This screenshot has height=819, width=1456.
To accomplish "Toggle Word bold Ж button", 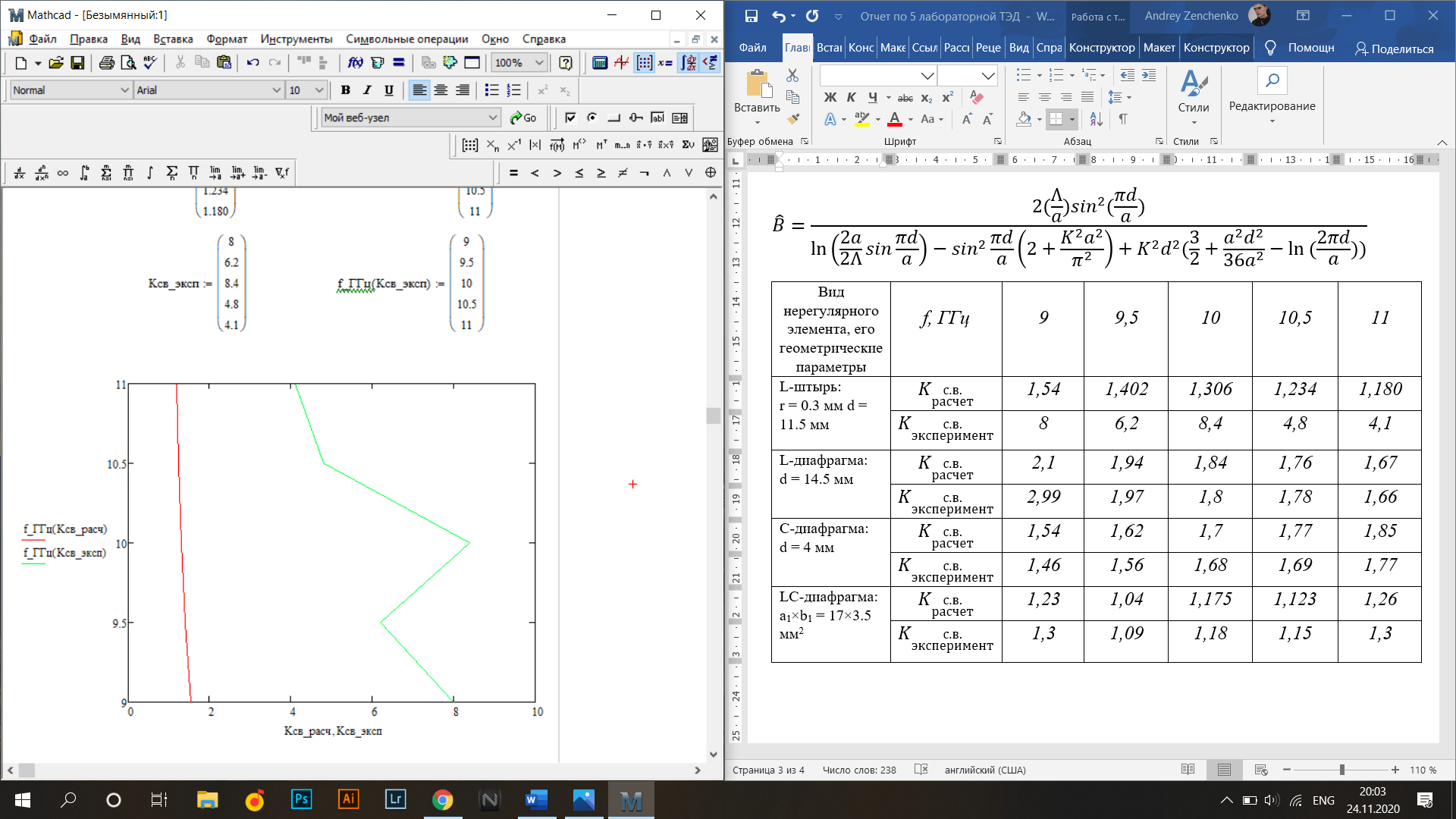I will coord(830,98).
